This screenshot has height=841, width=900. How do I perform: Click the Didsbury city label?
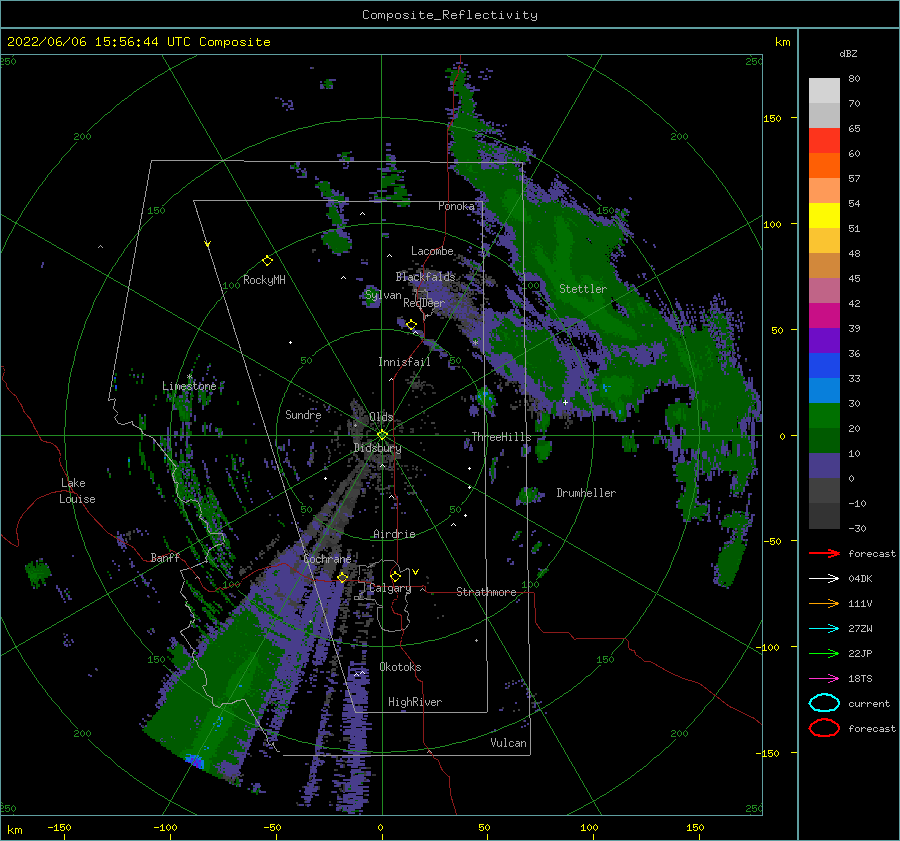378,448
